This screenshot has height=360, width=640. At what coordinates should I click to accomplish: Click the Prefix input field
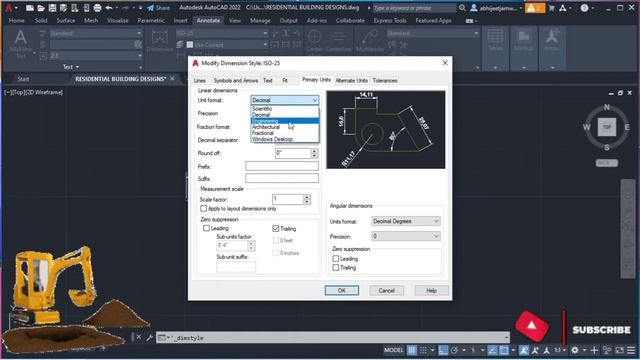point(282,166)
